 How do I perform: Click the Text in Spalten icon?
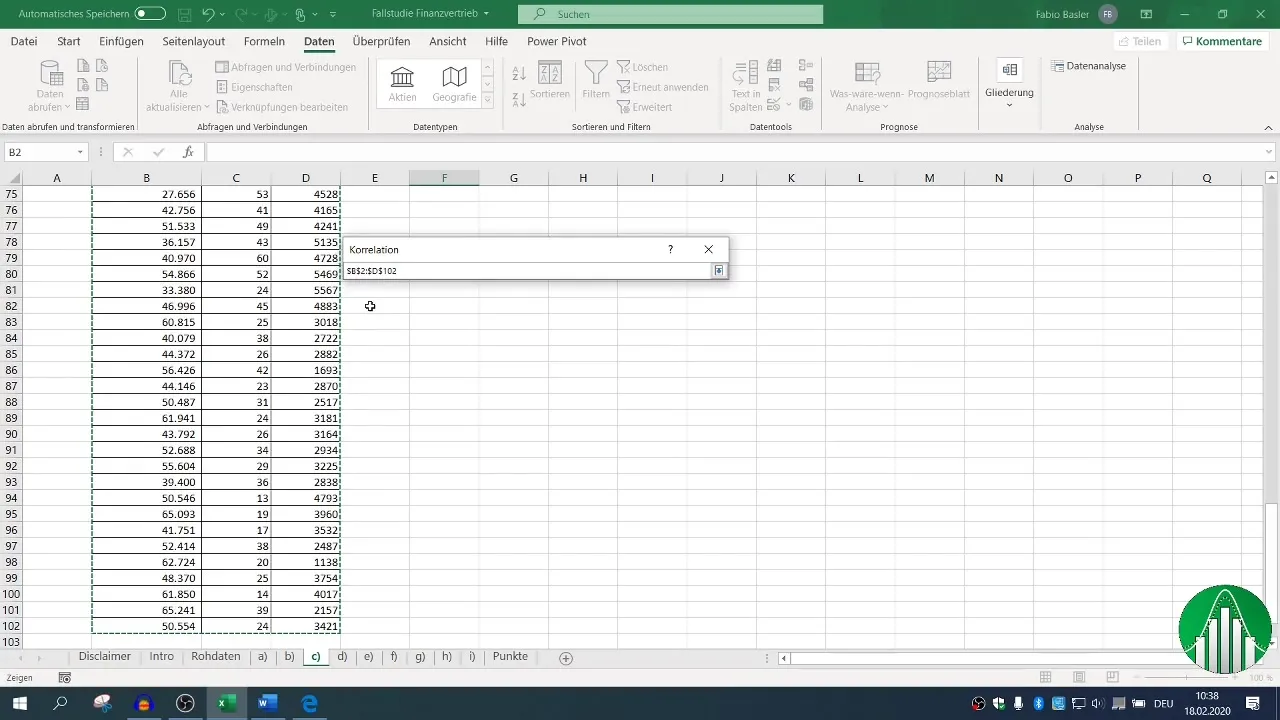pyautogui.click(x=745, y=87)
